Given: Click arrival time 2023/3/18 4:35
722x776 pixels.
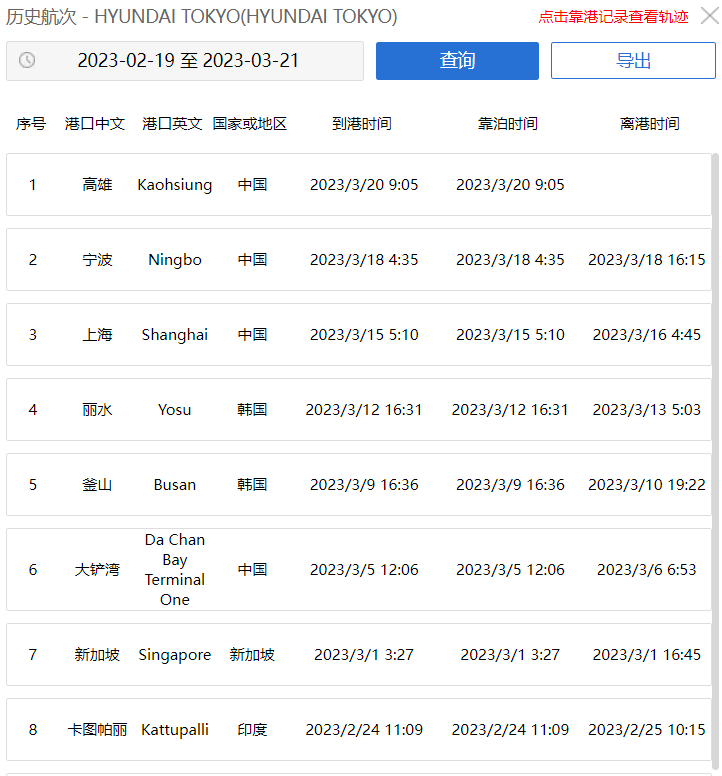Looking at the screenshot, I should click(x=364, y=260).
